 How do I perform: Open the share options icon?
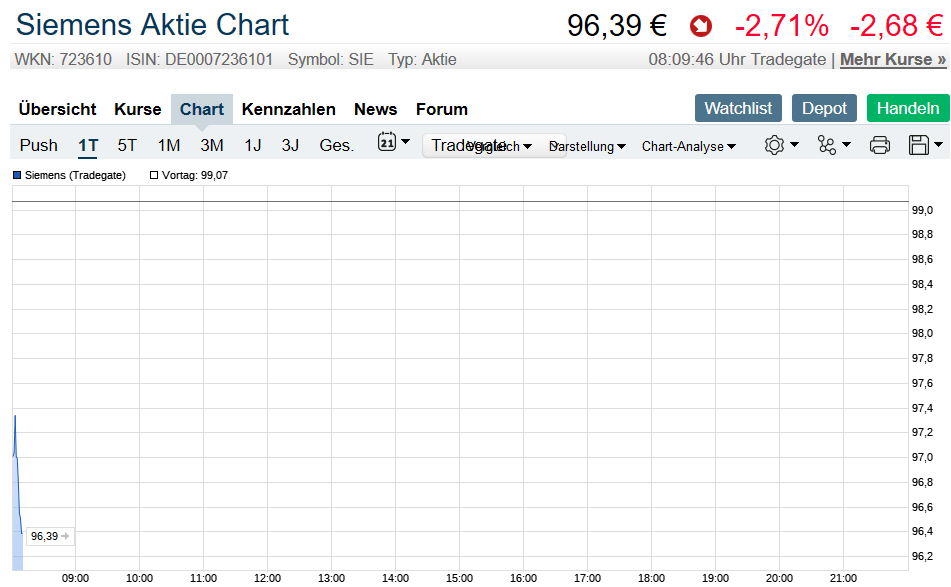tap(827, 145)
